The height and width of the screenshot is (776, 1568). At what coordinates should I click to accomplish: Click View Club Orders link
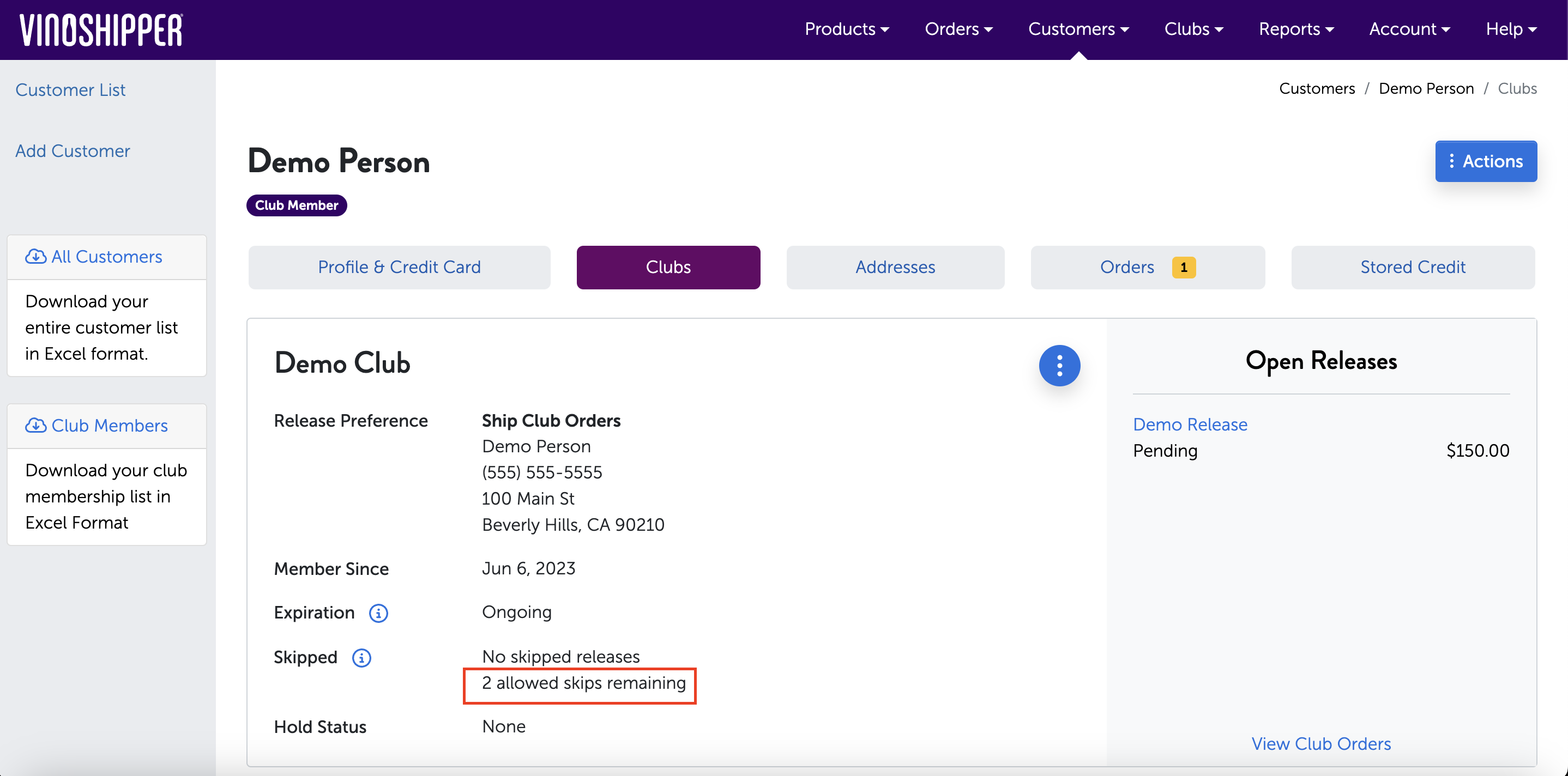tap(1321, 744)
